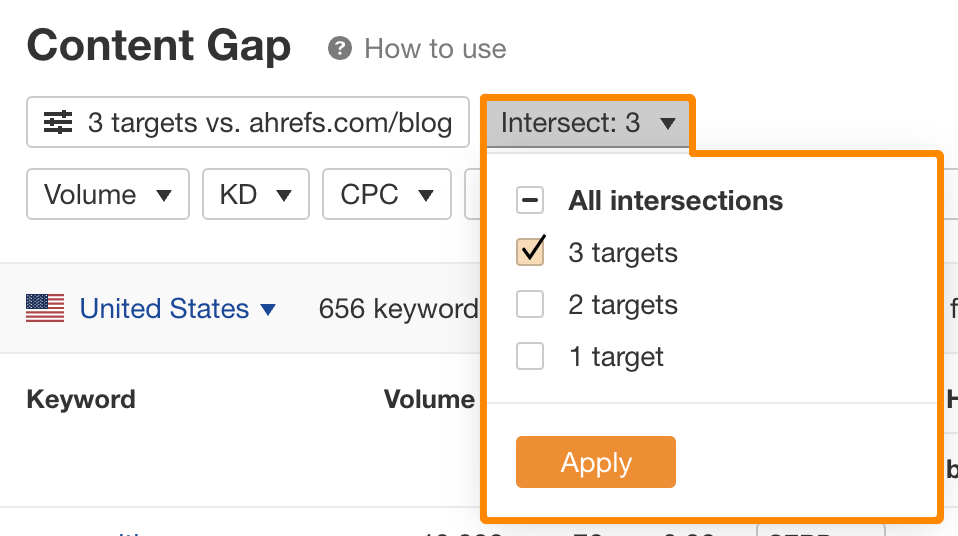Sort by the Volume column header

tap(429, 400)
